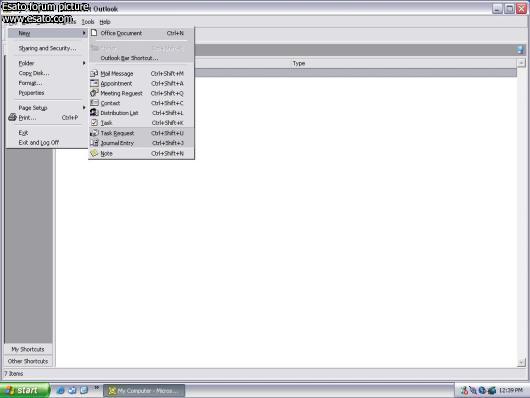The width and height of the screenshot is (530, 398).
Task: Choose Exit and Log Off
Action: [39, 142]
